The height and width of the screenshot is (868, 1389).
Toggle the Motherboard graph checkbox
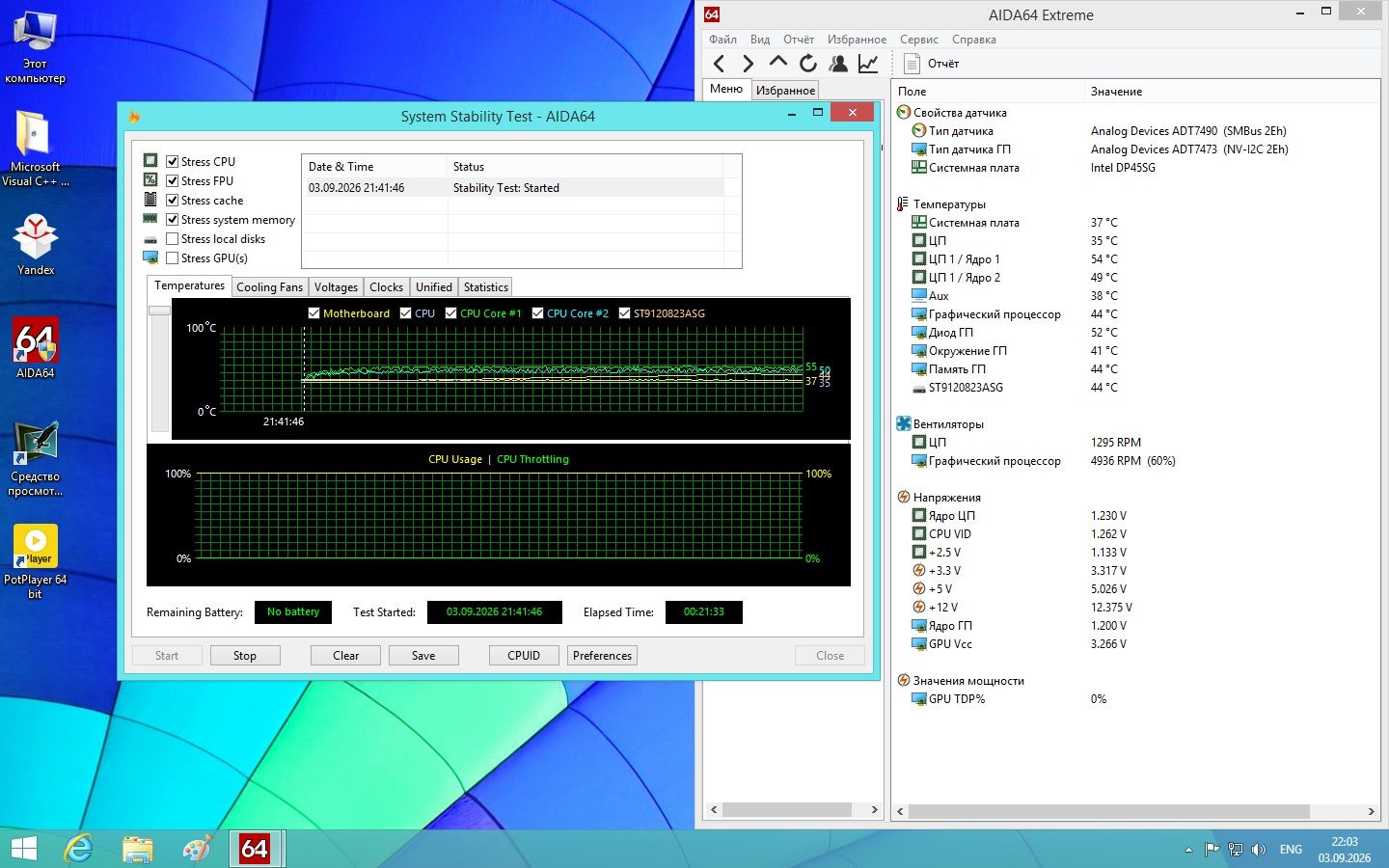coord(313,313)
